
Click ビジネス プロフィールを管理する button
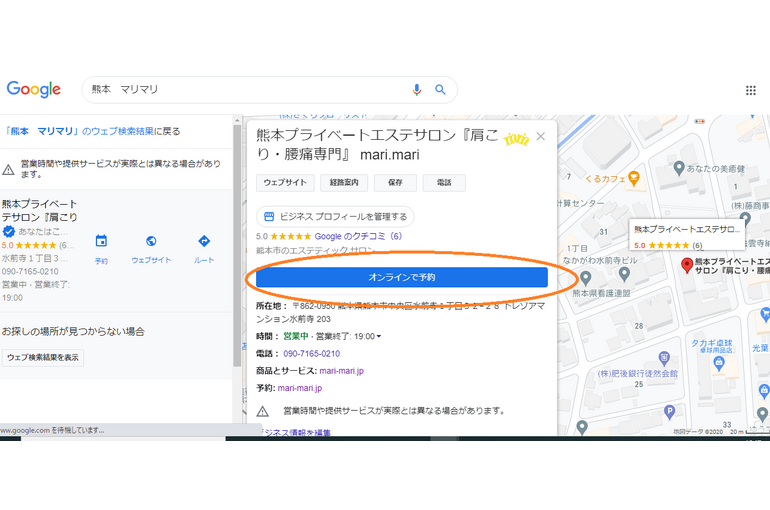coord(335,216)
